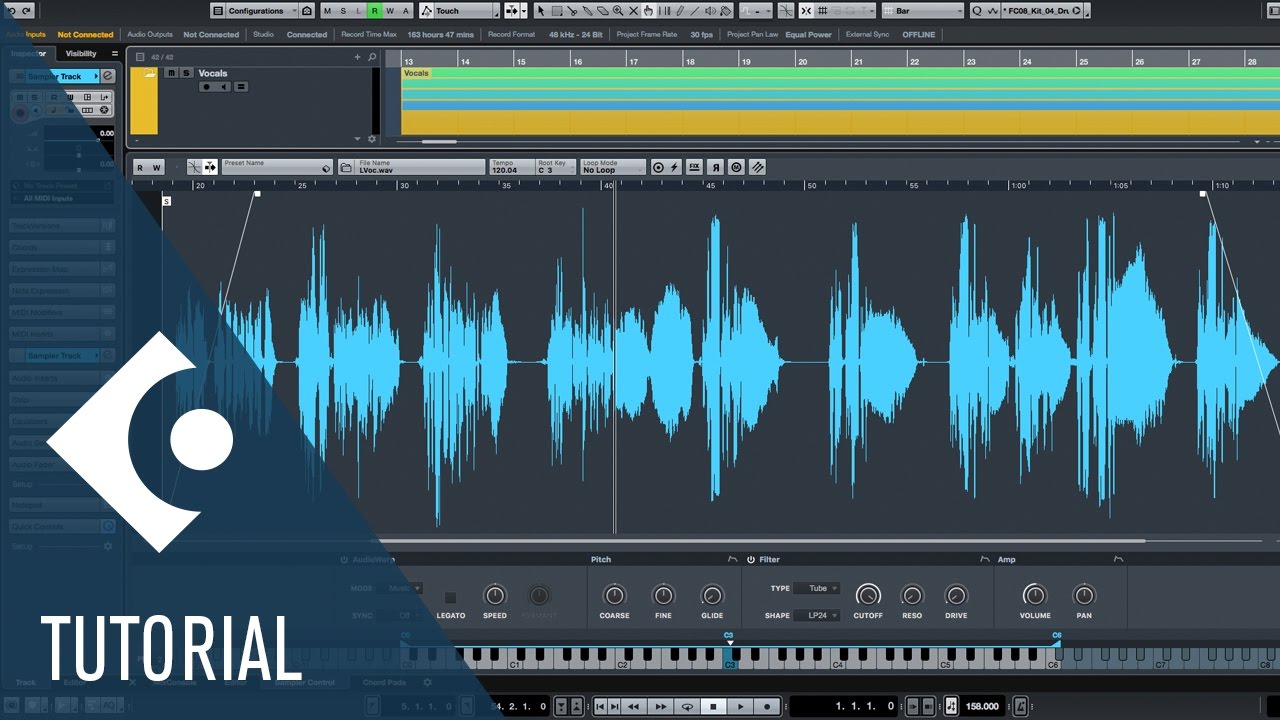This screenshot has width=1280, height=720.
Task: Add track with plus icon
Action: [357, 57]
